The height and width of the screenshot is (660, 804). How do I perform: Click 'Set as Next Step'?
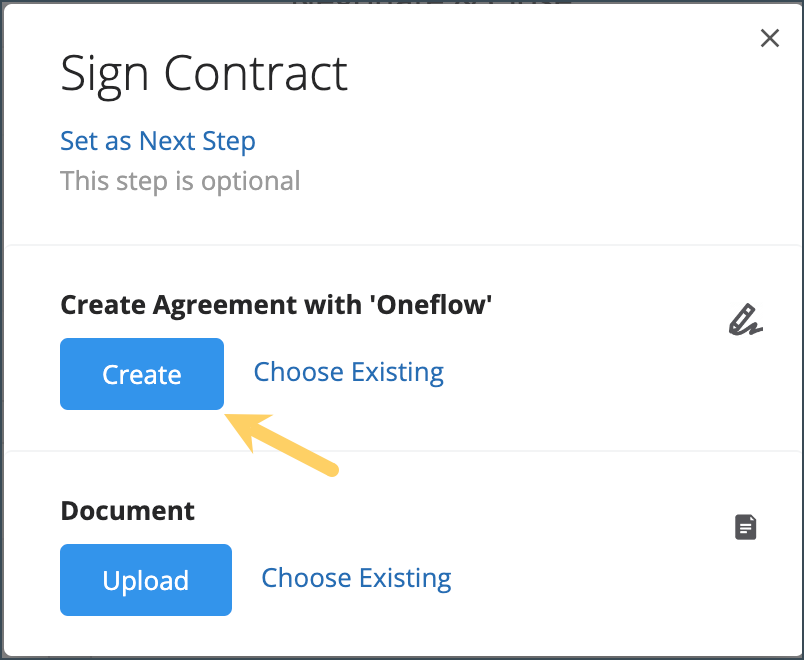157,141
